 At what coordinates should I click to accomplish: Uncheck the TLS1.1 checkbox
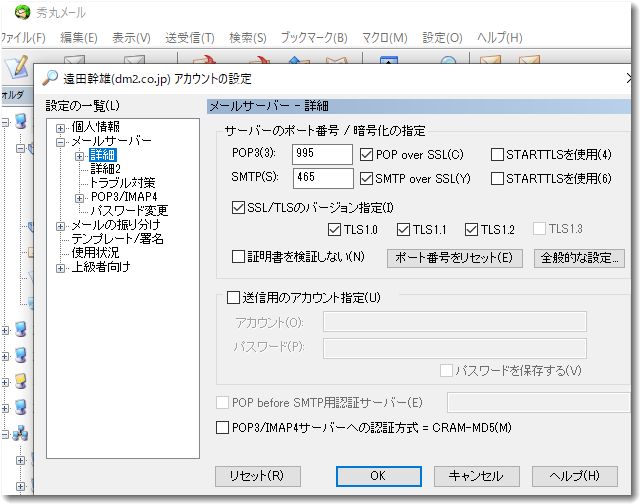pos(403,229)
